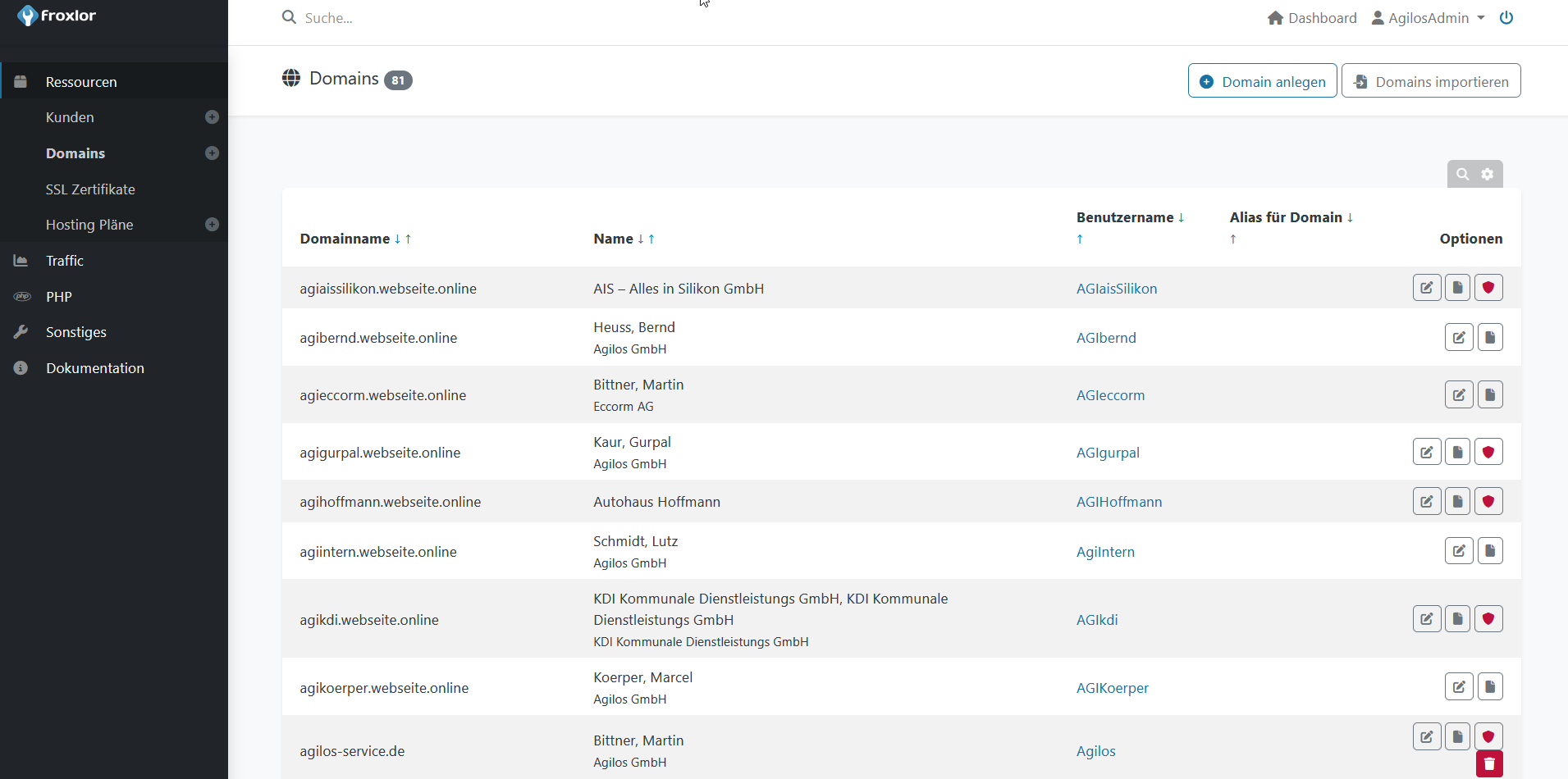Viewport: 1568px width, 779px height.
Task: Open the AGIaisSilikon user link
Action: tap(1117, 289)
